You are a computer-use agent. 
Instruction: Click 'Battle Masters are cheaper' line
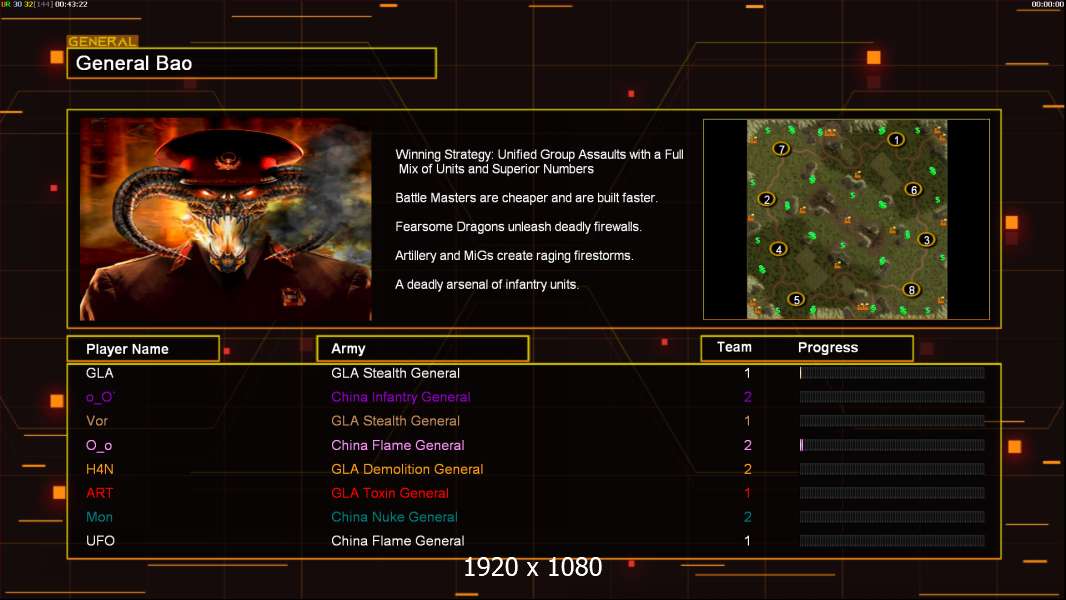(x=527, y=198)
